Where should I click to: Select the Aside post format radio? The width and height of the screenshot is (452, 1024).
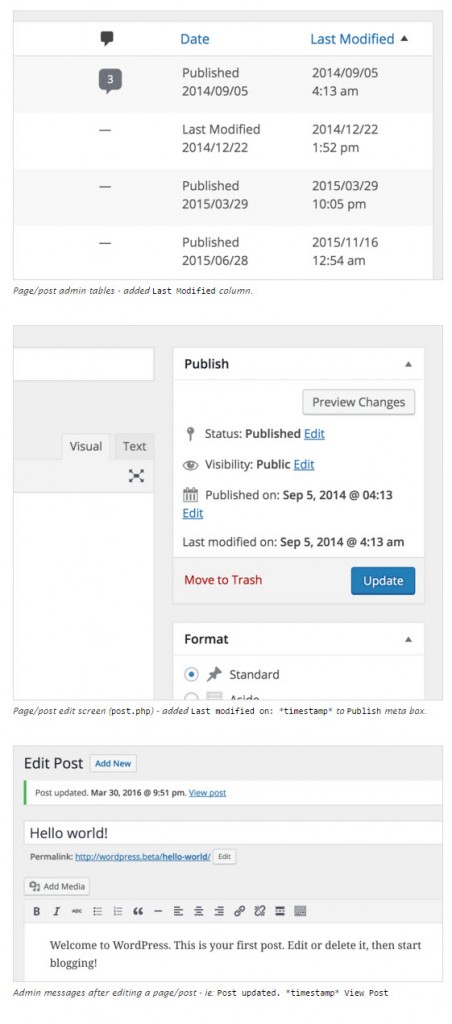coord(191,696)
